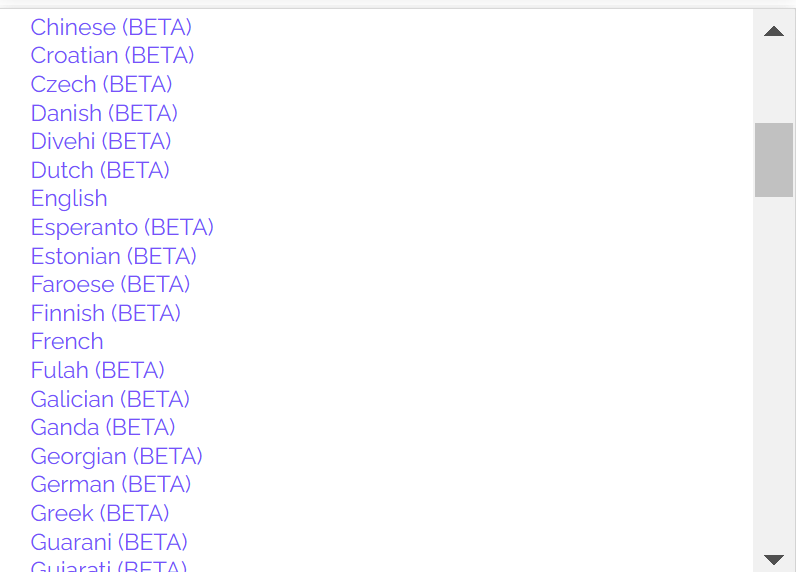Viewport: 796px width, 572px height.
Task: Select Fulah (BETA) language
Action: click(97, 370)
